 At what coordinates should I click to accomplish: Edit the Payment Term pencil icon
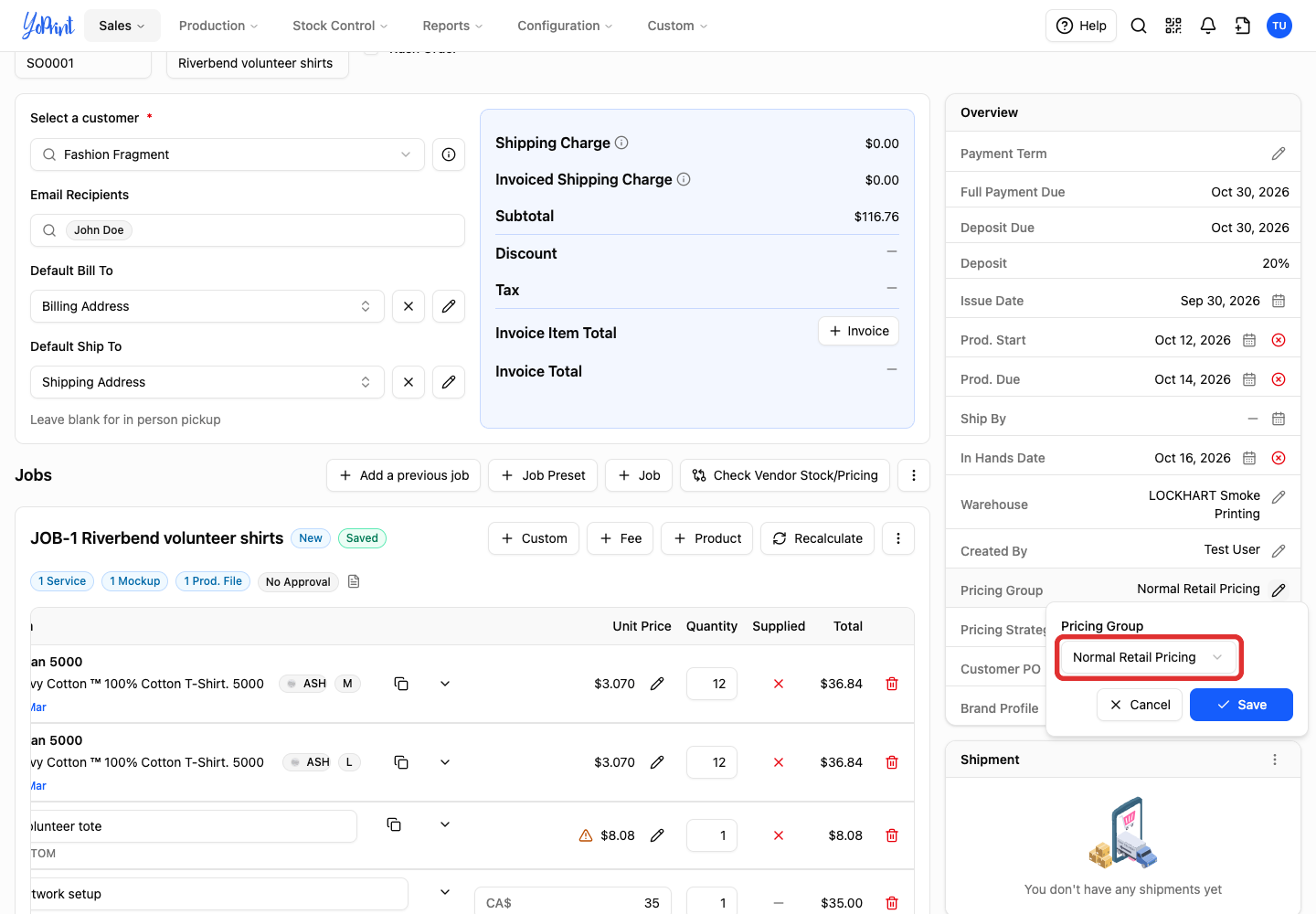(1279, 154)
